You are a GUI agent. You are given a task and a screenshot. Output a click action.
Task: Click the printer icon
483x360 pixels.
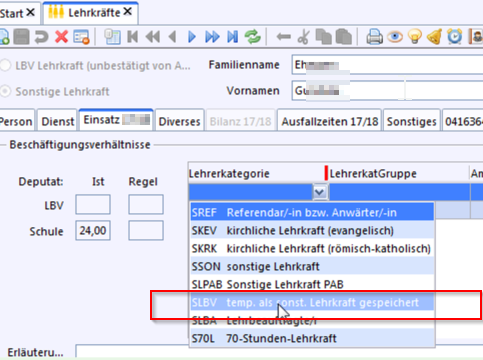374,37
